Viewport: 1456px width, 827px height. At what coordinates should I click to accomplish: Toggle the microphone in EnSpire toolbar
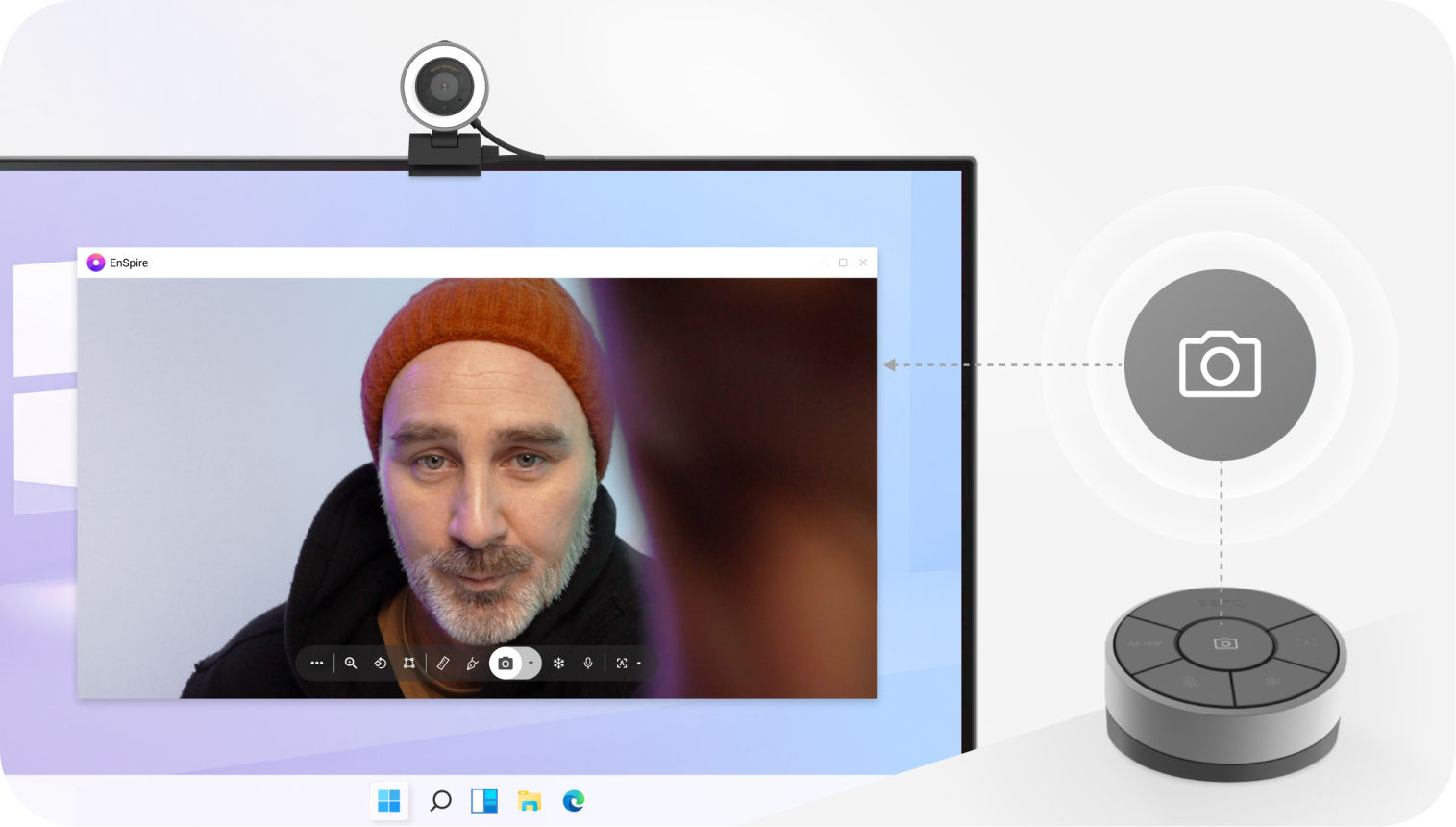tap(588, 663)
